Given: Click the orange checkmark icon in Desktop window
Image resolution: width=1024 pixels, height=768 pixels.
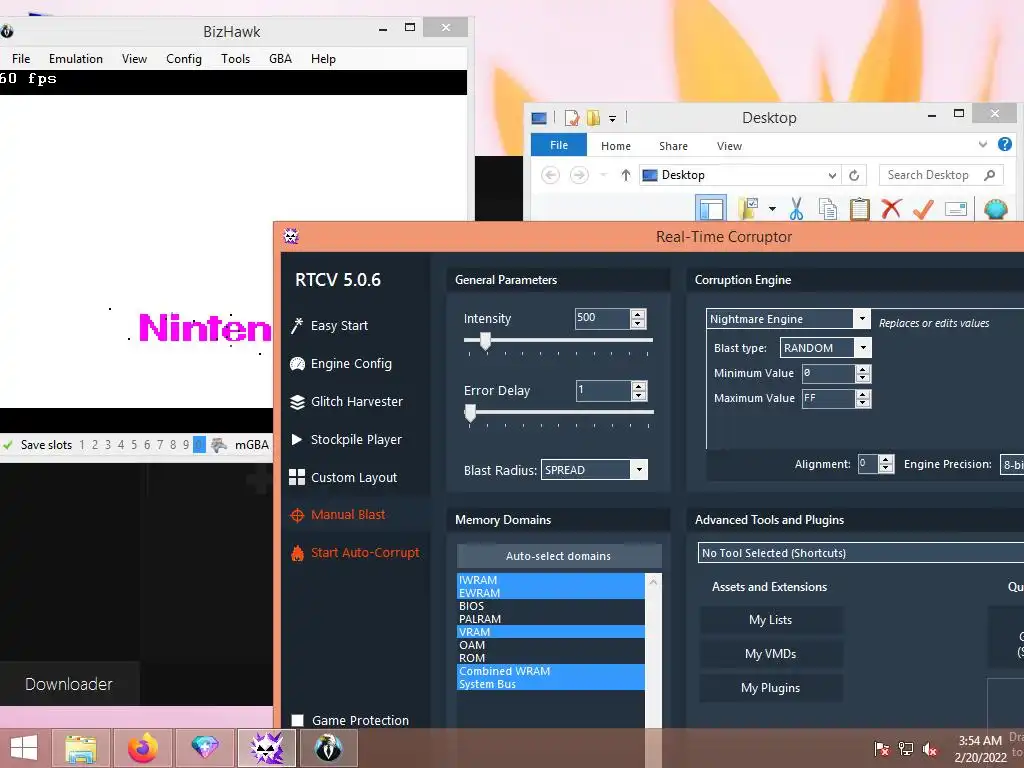Looking at the screenshot, I should click(x=923, y=210).
